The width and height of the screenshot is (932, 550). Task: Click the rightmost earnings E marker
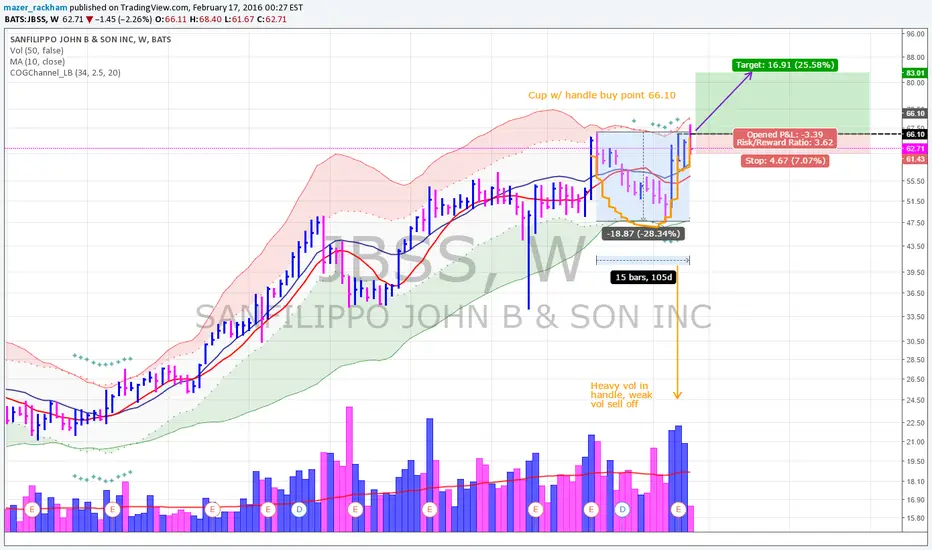[678, 510]
